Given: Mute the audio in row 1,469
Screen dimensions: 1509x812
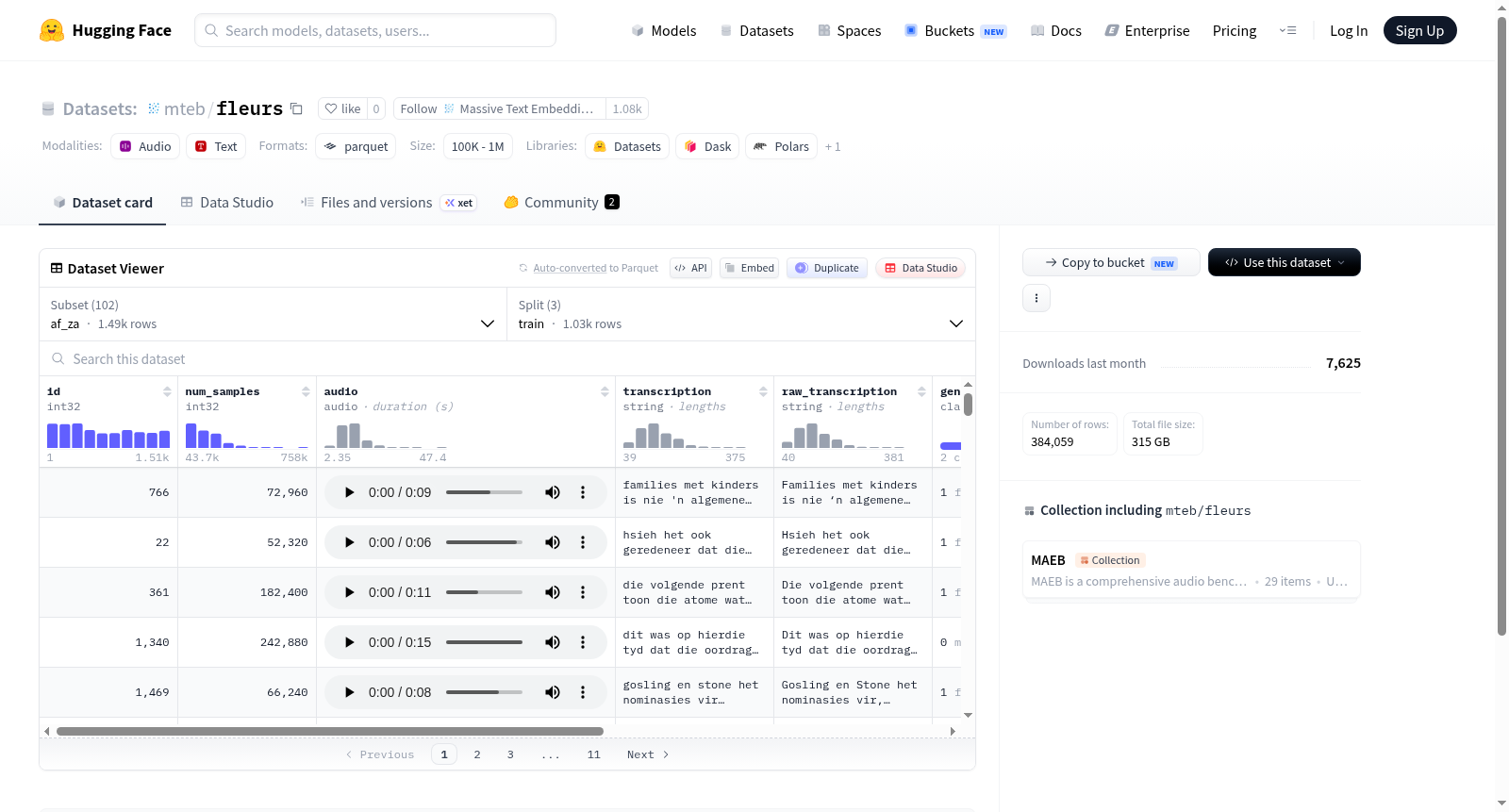Looking at the screenshot, I should (x=553, y=692).
